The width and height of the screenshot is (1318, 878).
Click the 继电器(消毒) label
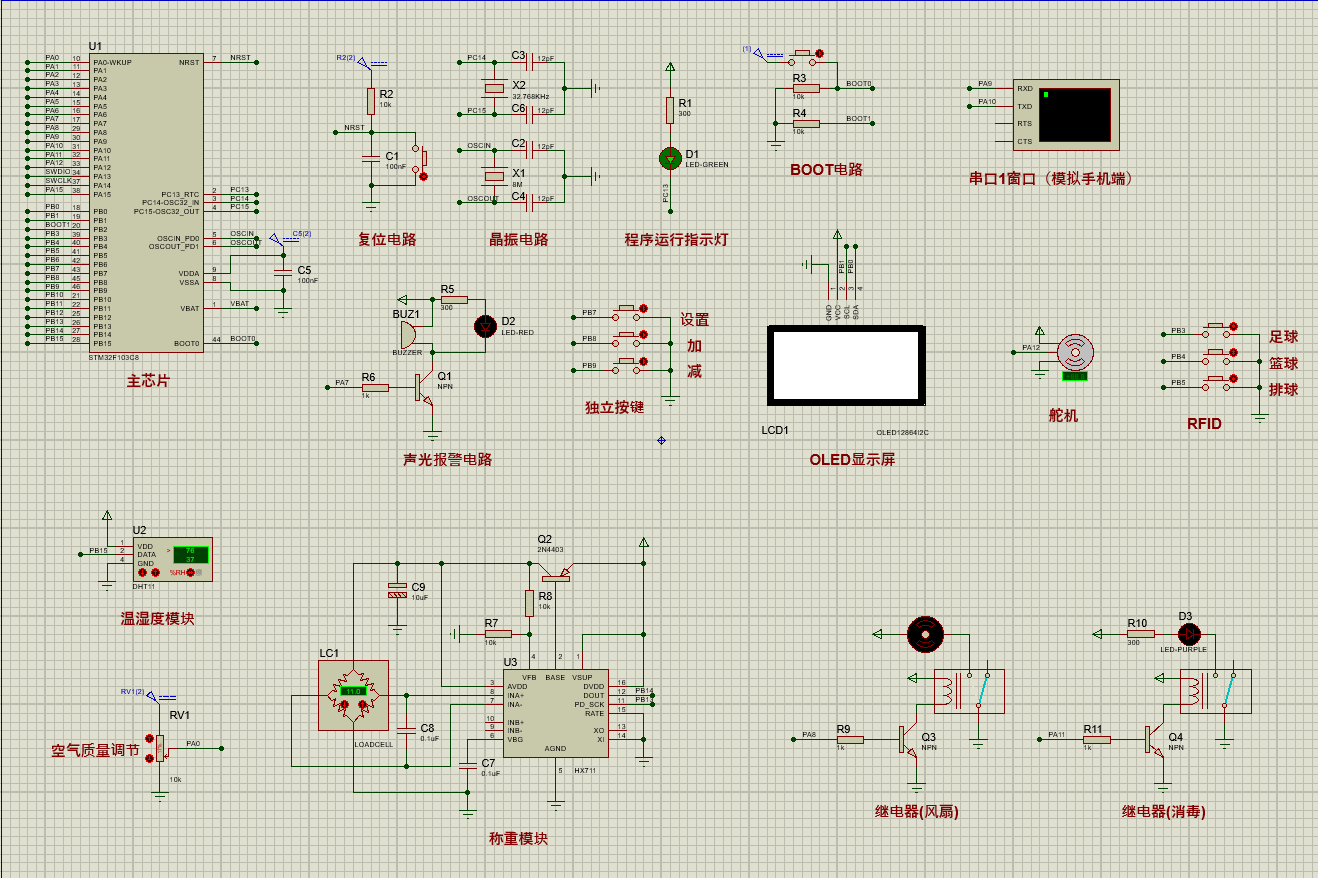coord(1163,812)
